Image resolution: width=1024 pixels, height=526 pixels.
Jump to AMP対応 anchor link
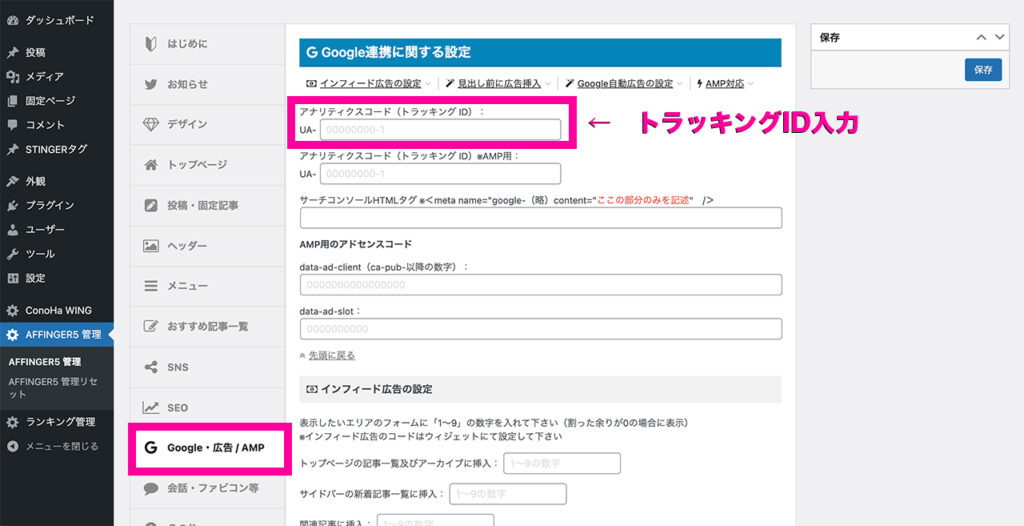(x=725, y=84)
